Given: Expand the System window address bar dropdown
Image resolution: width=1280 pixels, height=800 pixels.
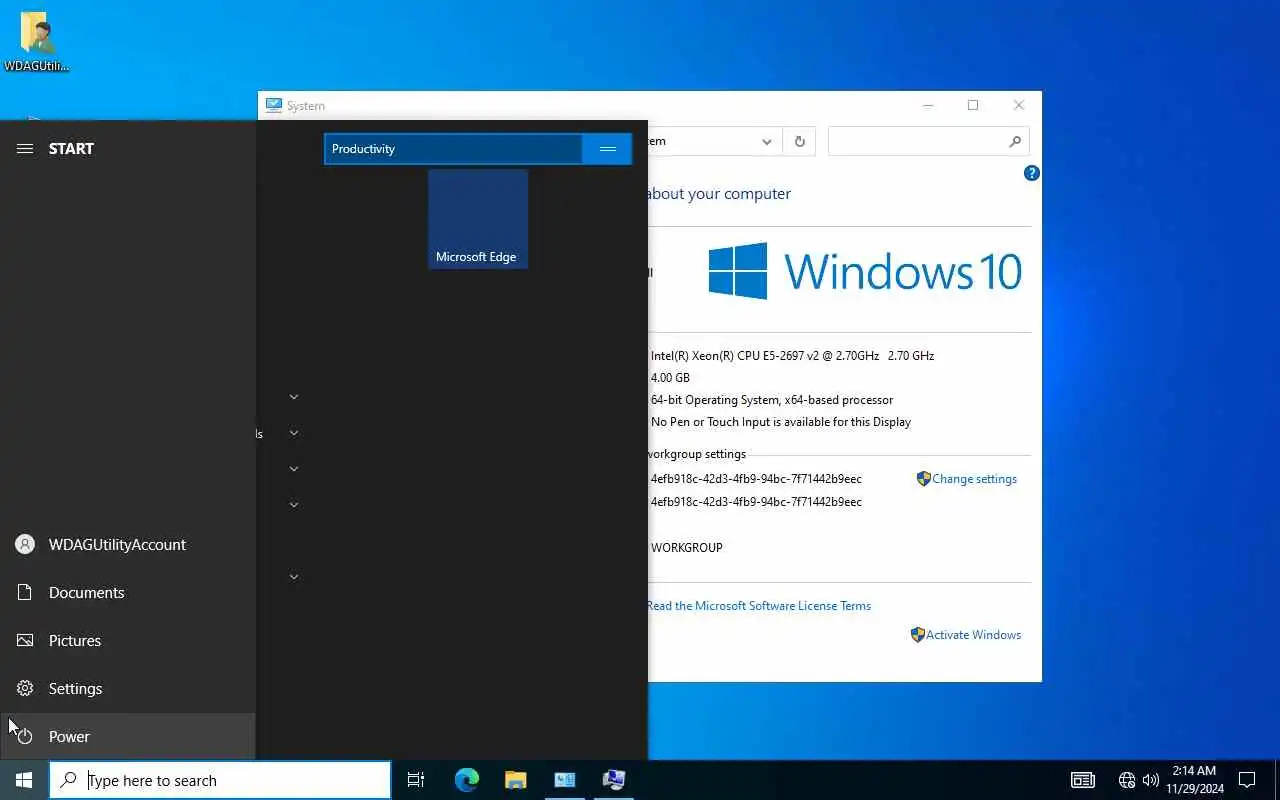Looking at the screenshot, I should (767, 142).
